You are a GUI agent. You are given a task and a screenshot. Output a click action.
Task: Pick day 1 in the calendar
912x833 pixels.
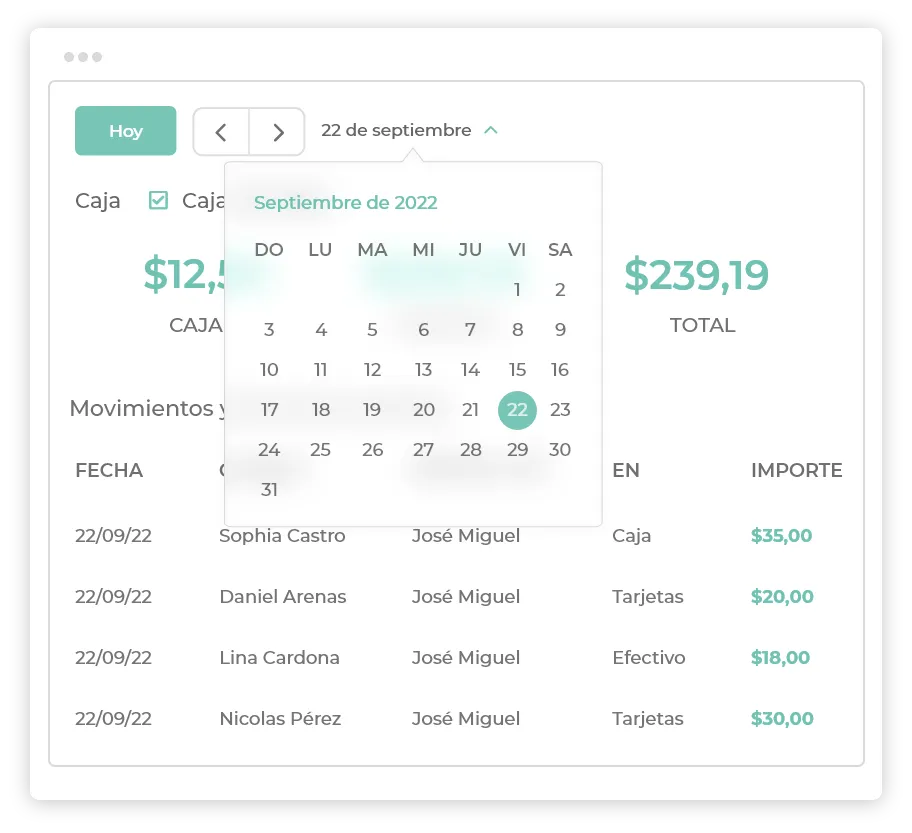[x=517, y=290]
